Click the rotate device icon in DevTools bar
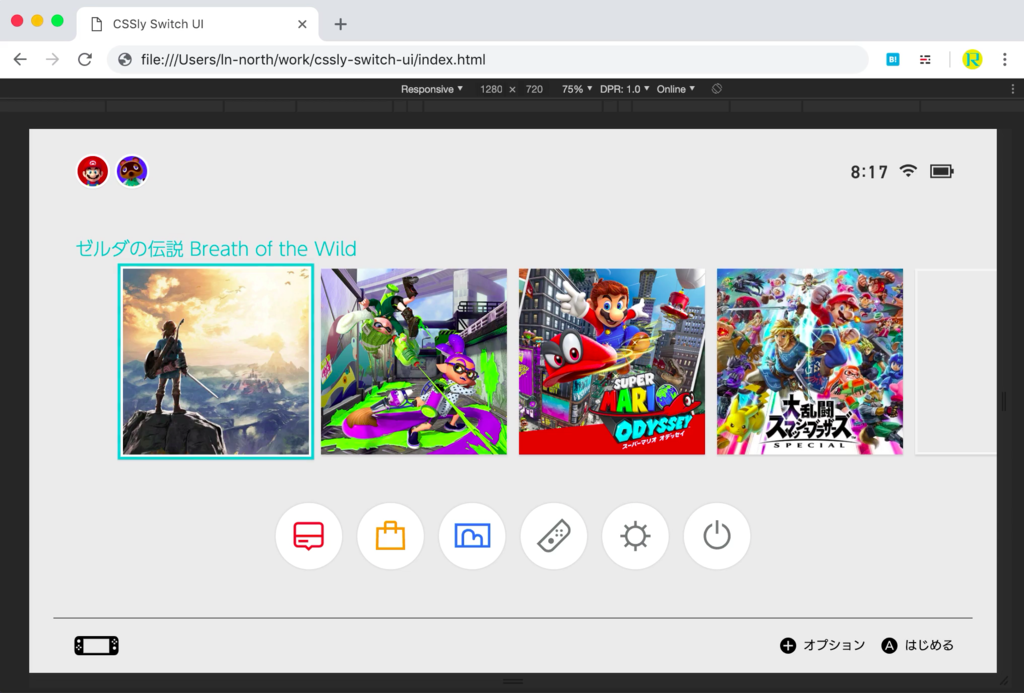 coord(716,89)
